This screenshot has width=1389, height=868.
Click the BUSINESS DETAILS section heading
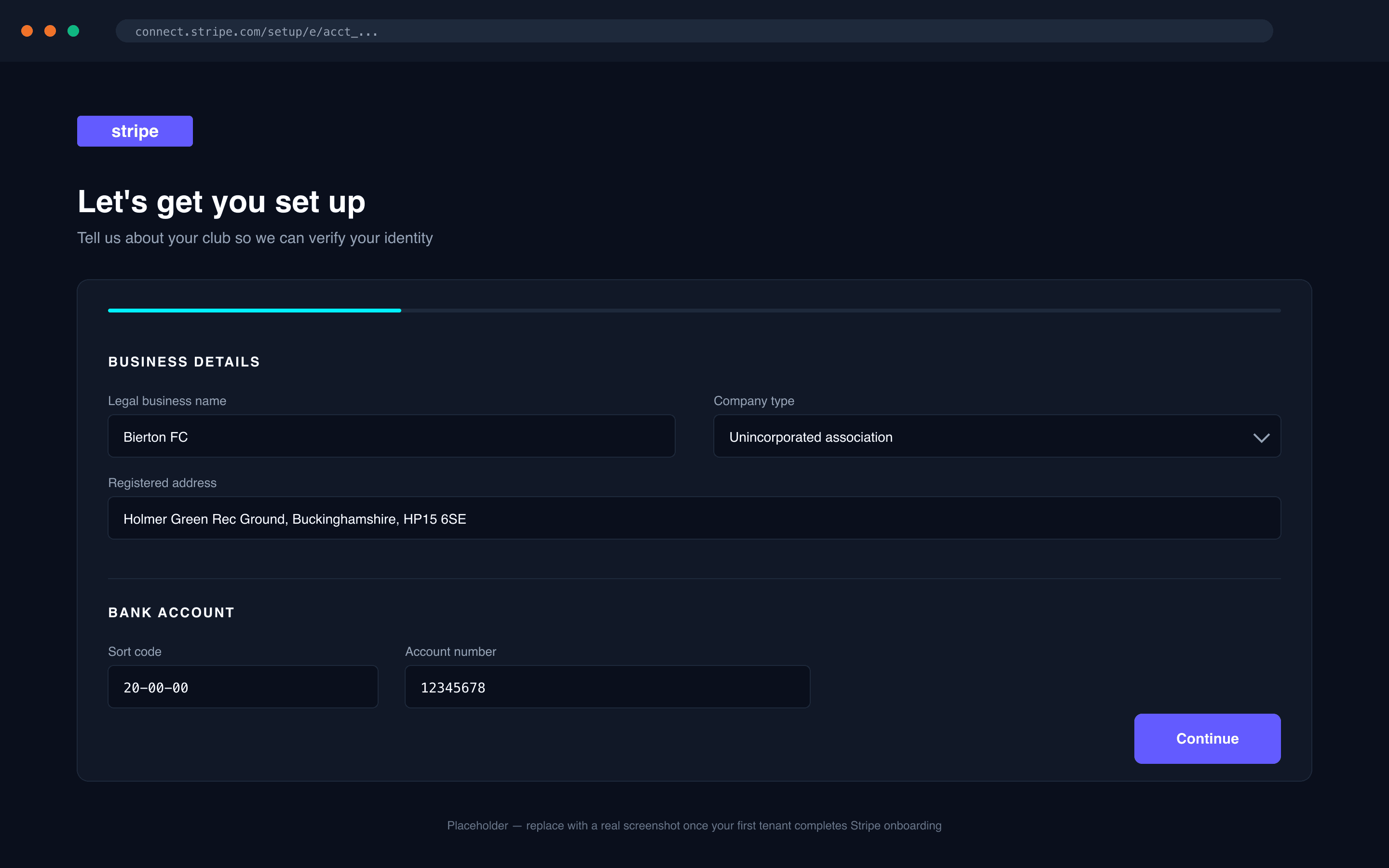pos(184,362)
